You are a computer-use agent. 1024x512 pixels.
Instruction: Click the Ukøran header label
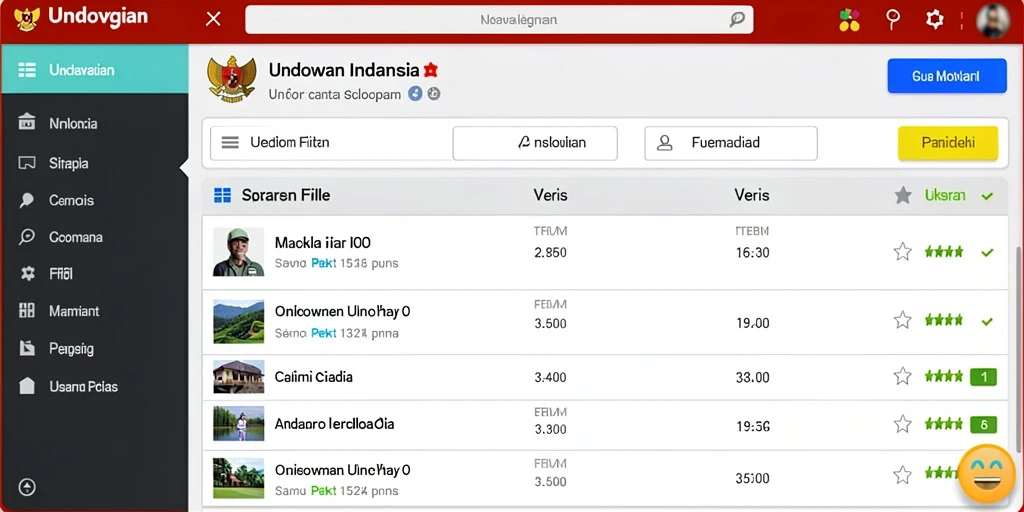(x=945, y=195)
